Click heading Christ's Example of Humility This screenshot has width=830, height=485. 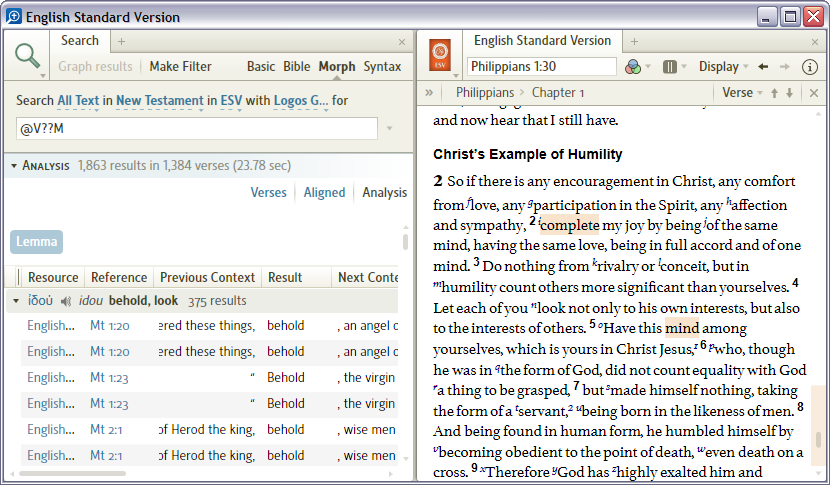[527, 155]
